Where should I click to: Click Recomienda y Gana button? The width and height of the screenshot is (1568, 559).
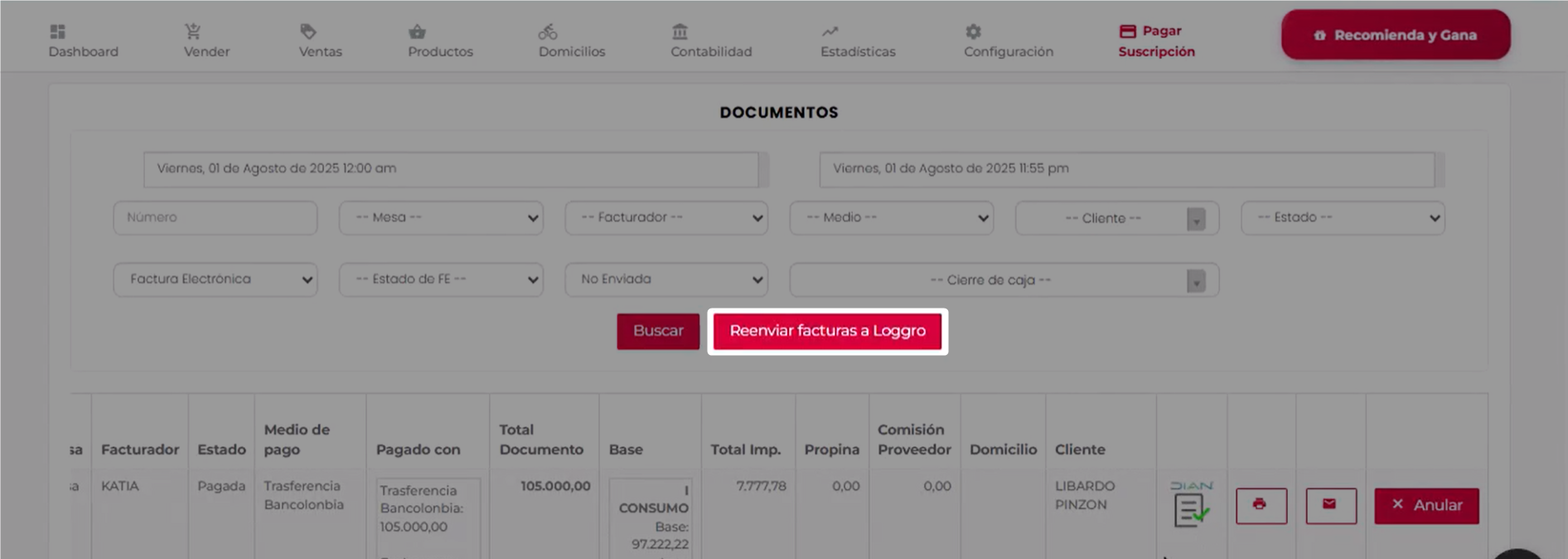[x=1396, y=35]
